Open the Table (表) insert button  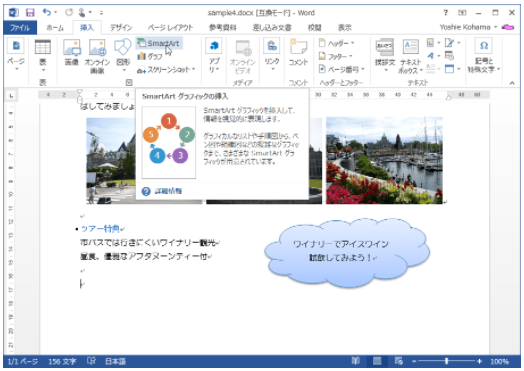43,55
